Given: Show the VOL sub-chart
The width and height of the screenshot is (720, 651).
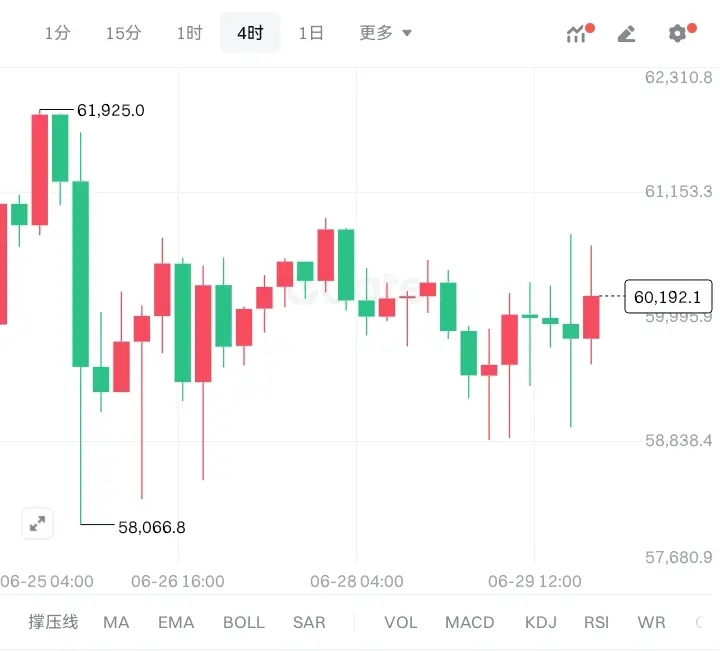Looking at the screenshot, I should 401,623.
